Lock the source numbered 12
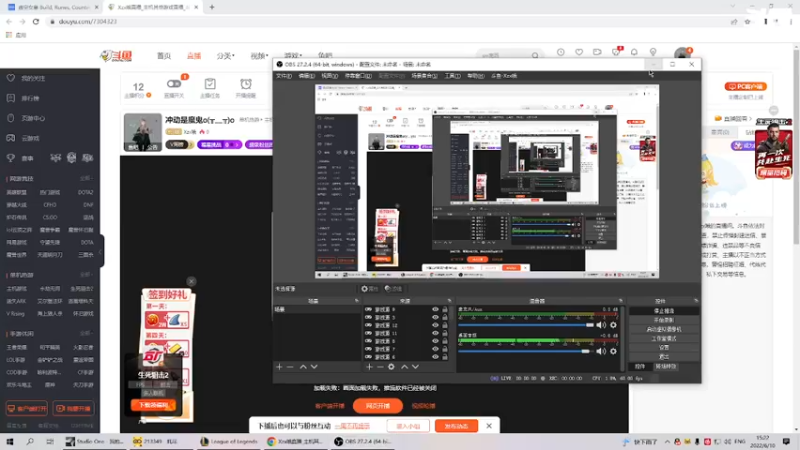 point(445,325)
